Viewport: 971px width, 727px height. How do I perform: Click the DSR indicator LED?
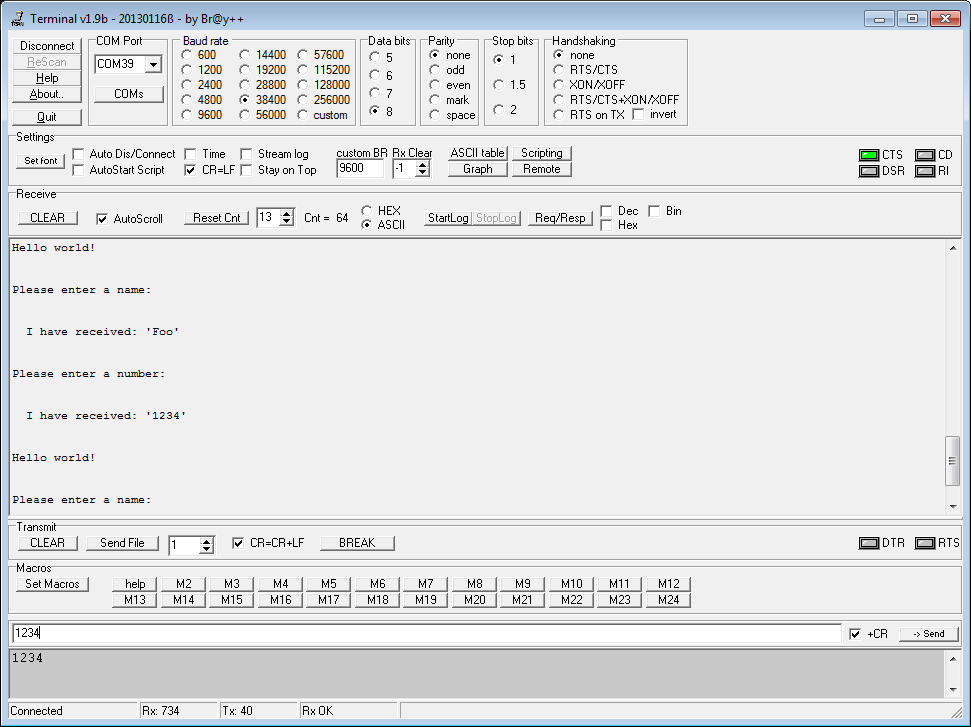[869, 171]
